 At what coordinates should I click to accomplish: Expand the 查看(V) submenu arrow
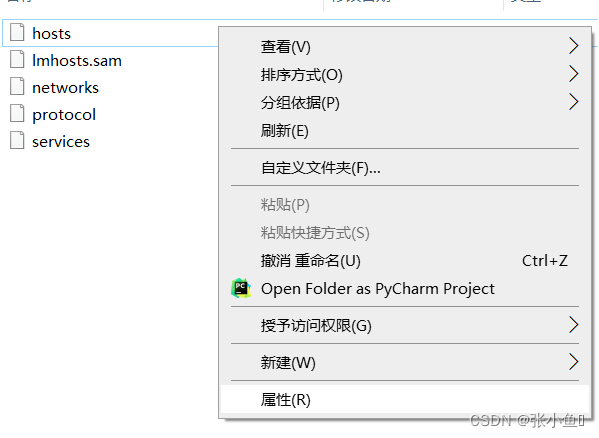pos(573,46)
